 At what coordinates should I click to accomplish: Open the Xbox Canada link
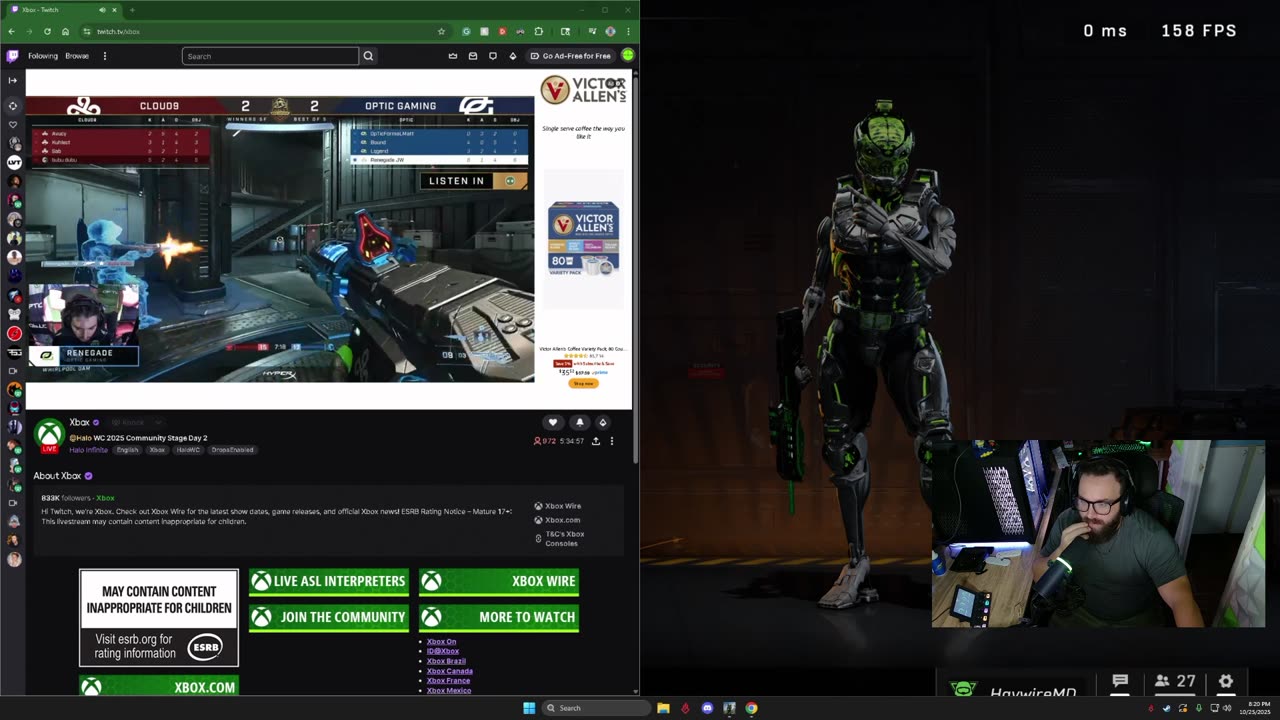(450, 671)
